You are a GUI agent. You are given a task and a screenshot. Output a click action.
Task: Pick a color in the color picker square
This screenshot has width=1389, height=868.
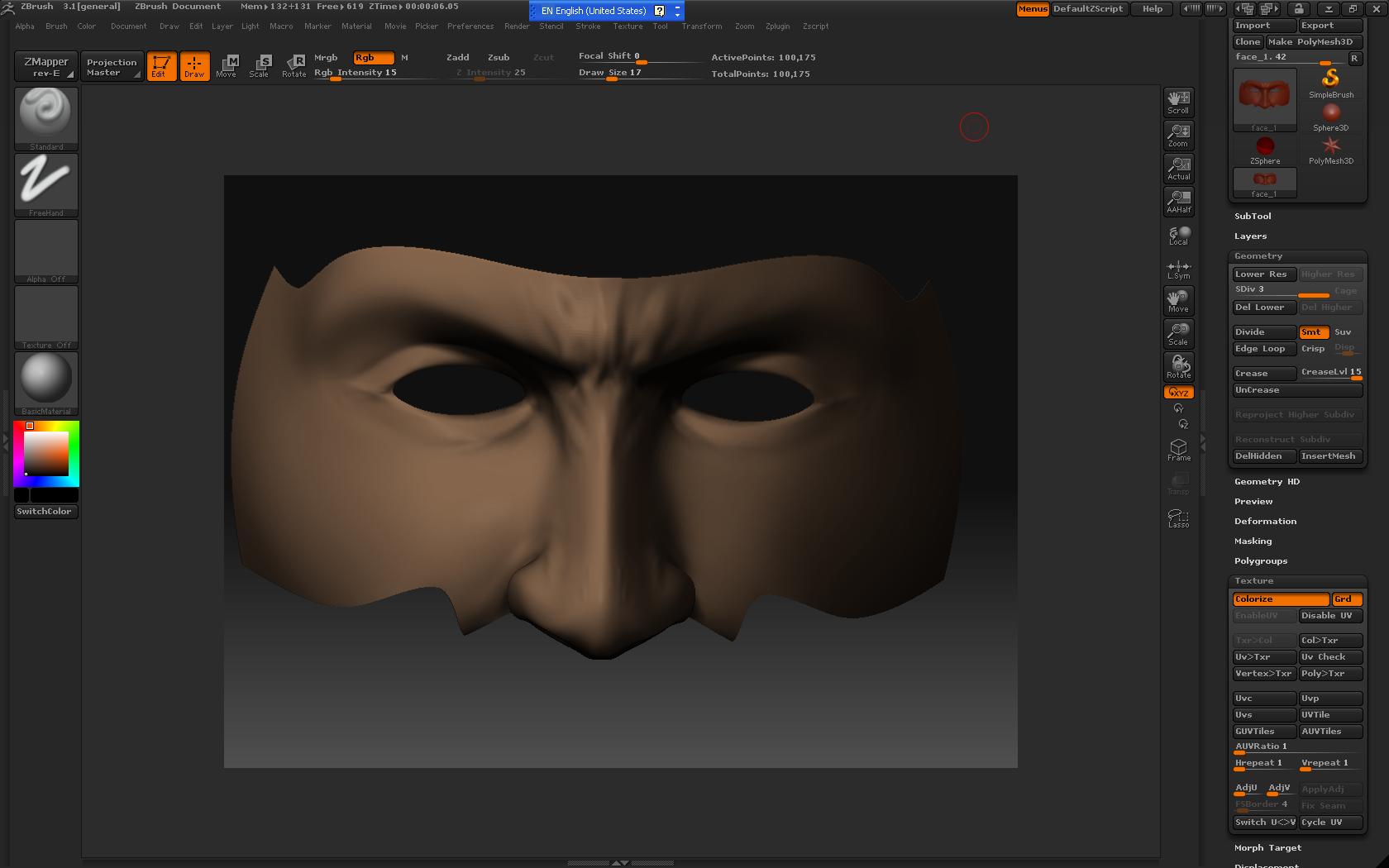(x=45, y=454)
